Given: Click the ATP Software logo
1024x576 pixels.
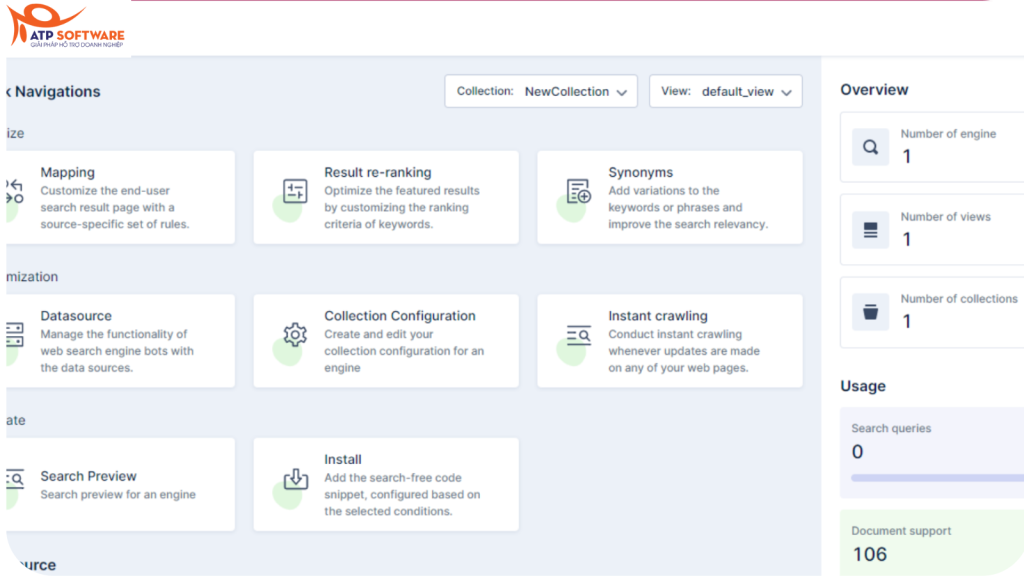Looking at the screenshot, I should click(65, 28).
